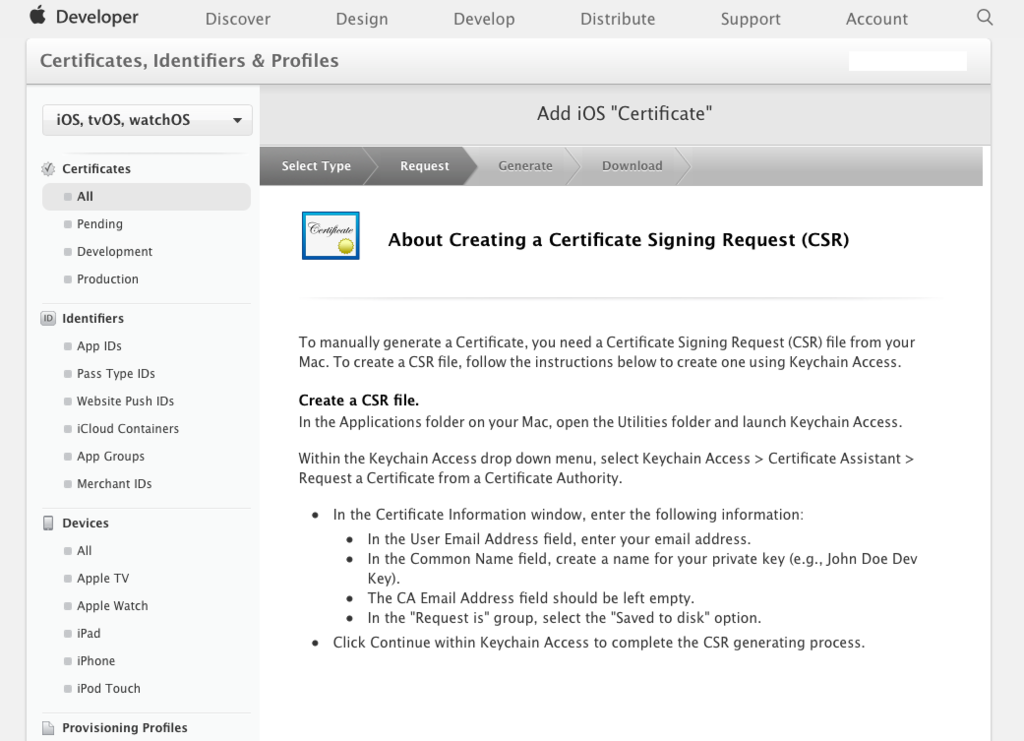This screenshot has width=1024, height=741.
Task: Open Website Push IDs
Action: tap(125, 401)
